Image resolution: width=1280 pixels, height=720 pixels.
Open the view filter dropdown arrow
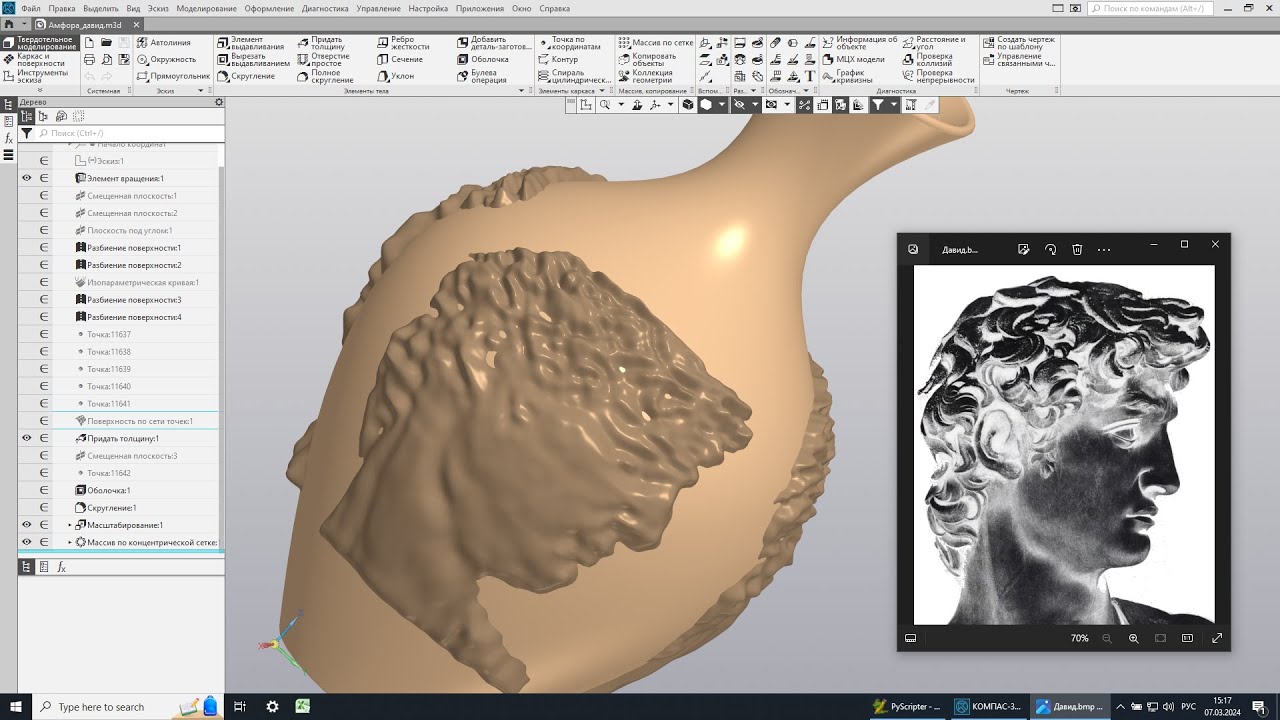pyautogui.click(x=893, y=104)
